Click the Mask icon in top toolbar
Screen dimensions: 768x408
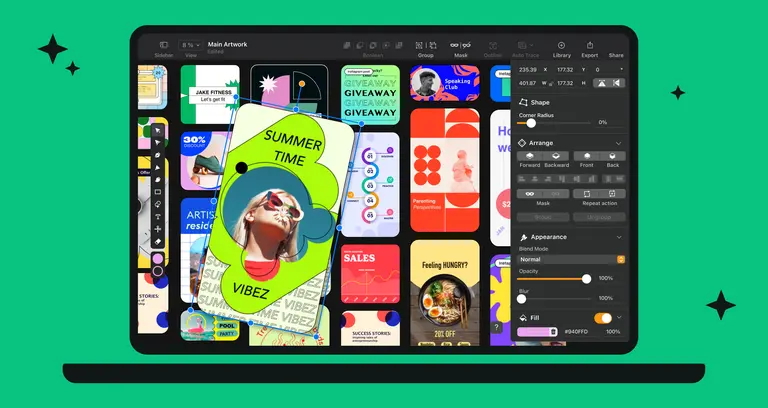click(x=455, y=45)
